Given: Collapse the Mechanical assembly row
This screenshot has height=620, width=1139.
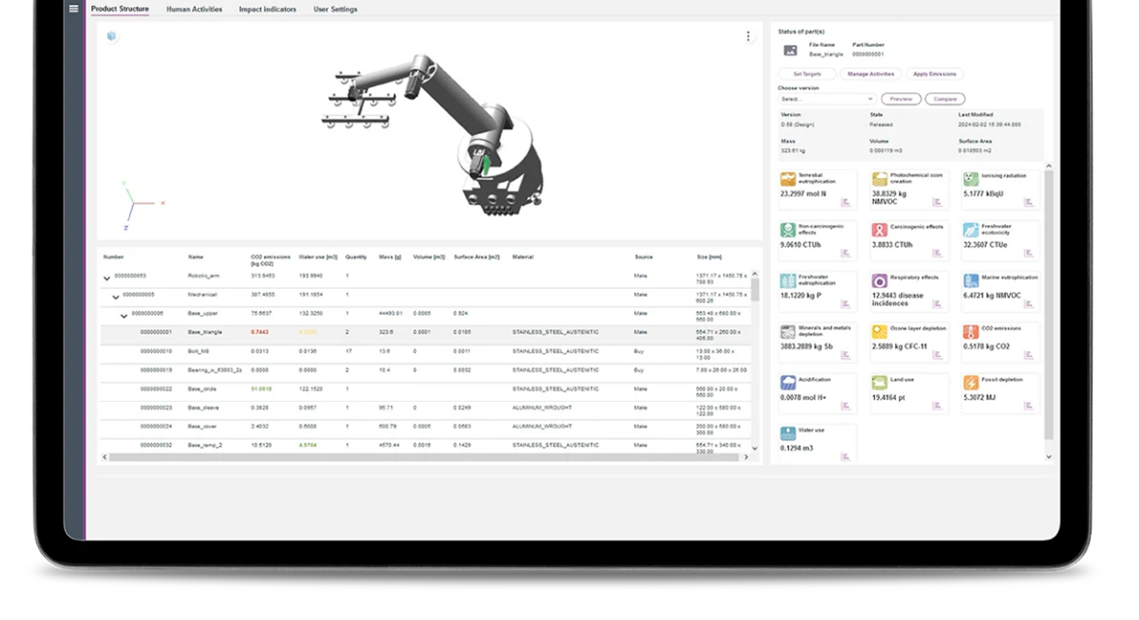Looking at the screenshot, I should tap(115, 297).
